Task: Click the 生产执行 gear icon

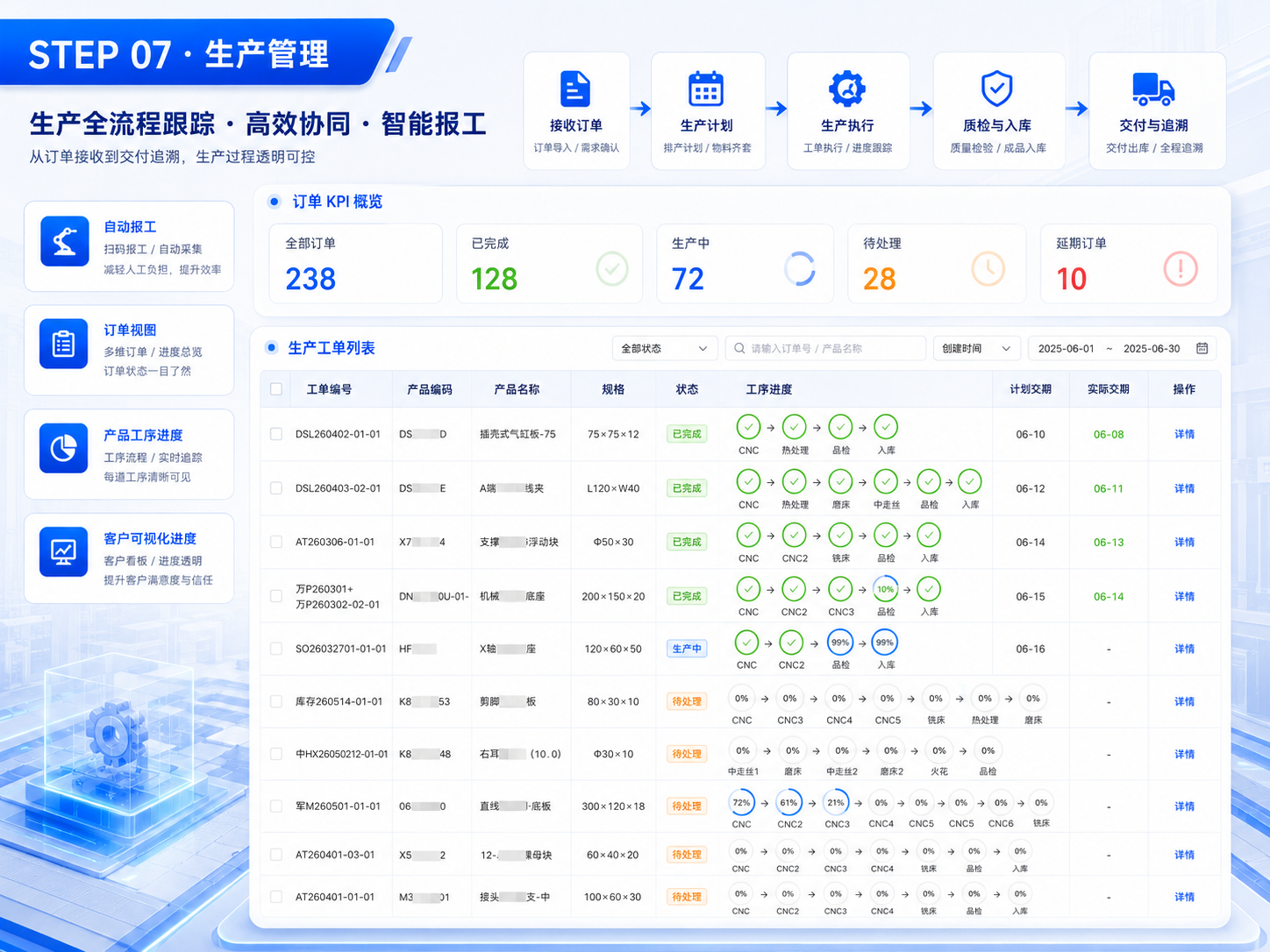Action: [x=847, y=89]
